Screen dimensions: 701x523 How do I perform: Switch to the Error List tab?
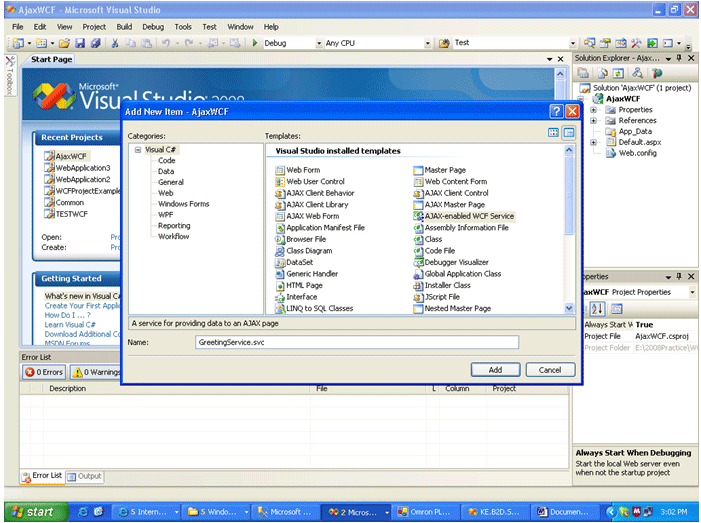(42, 476)
